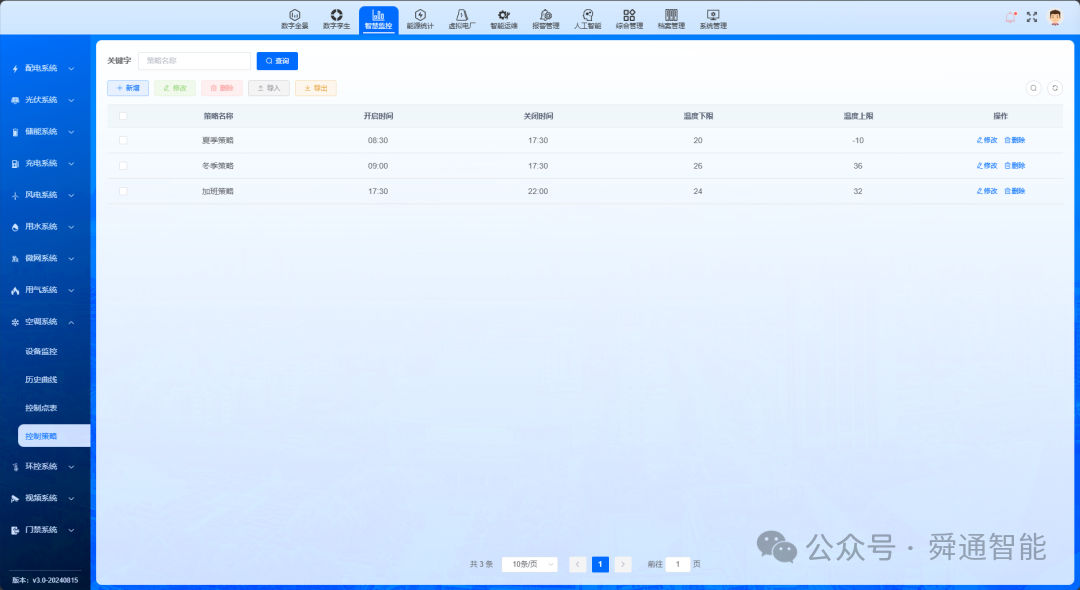Open the 10条/页 page size dropdown
This screenshot has width=1080, height=590.
530,565
